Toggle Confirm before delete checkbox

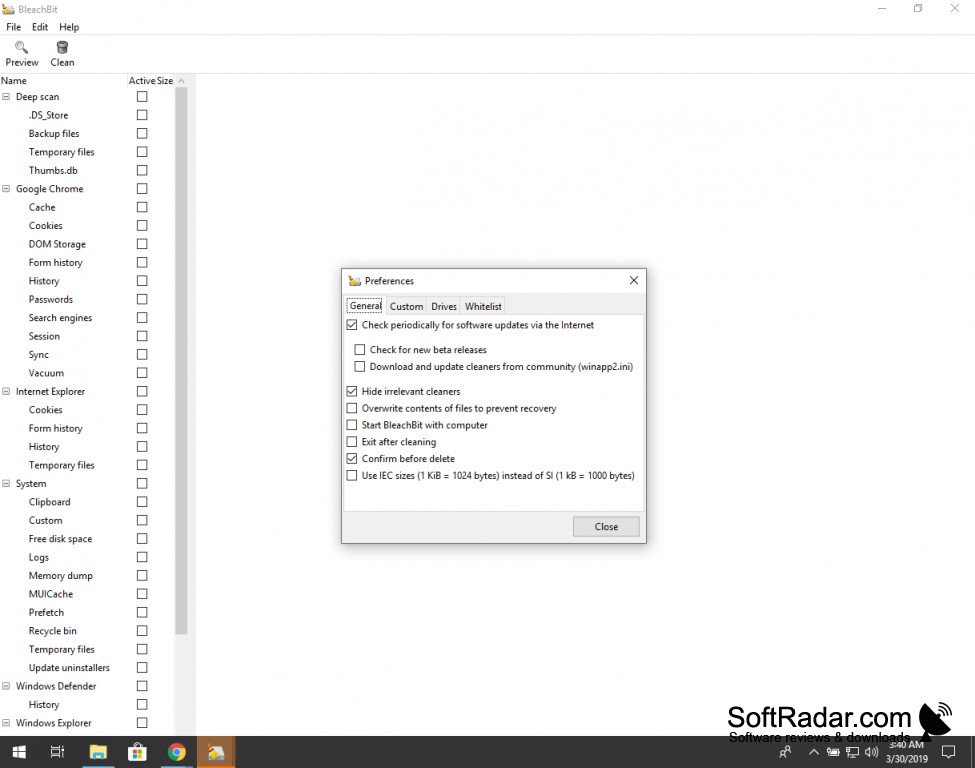tap(352, 459)
